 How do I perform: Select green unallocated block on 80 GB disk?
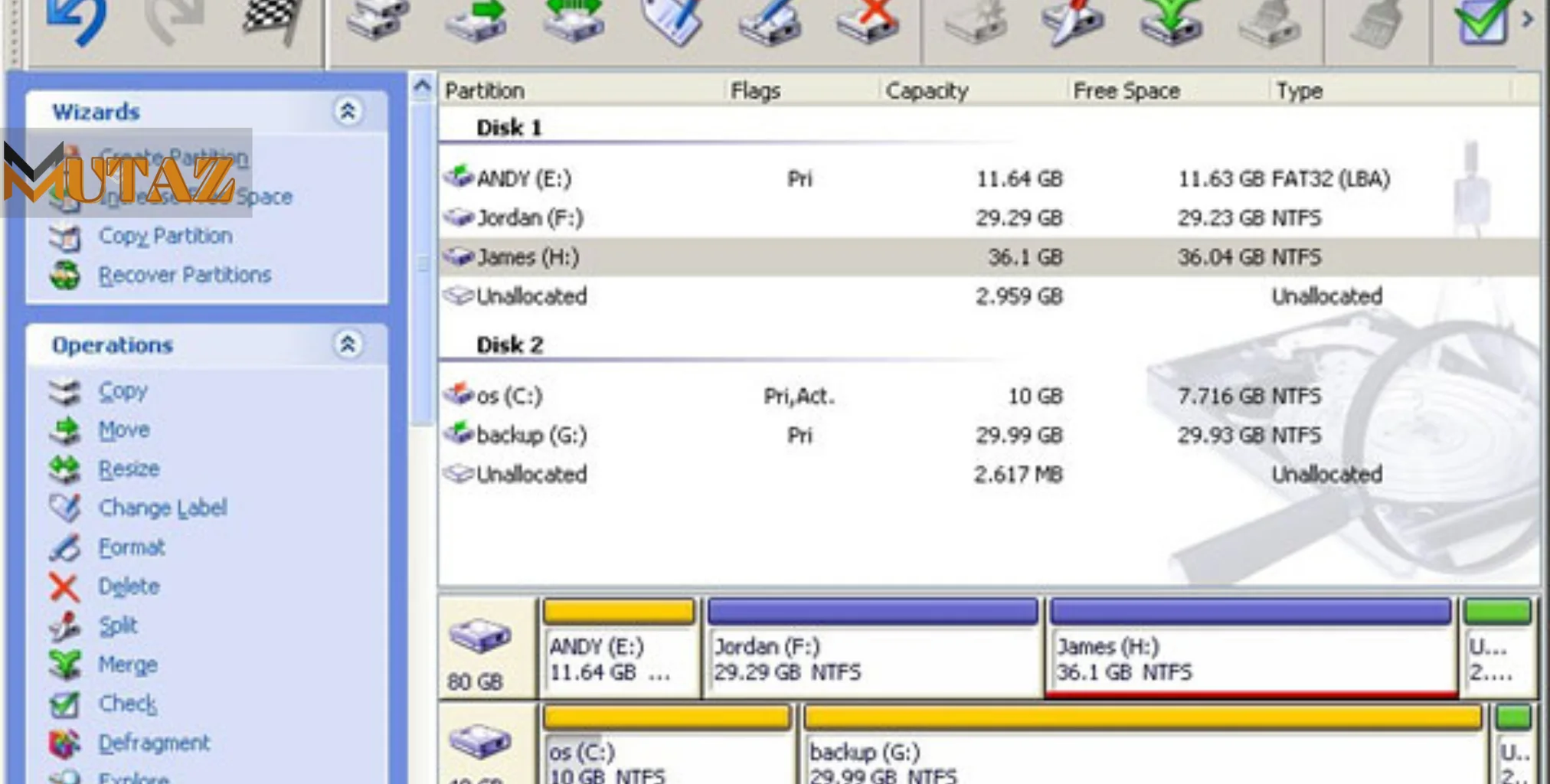(x=1498, y=648)
